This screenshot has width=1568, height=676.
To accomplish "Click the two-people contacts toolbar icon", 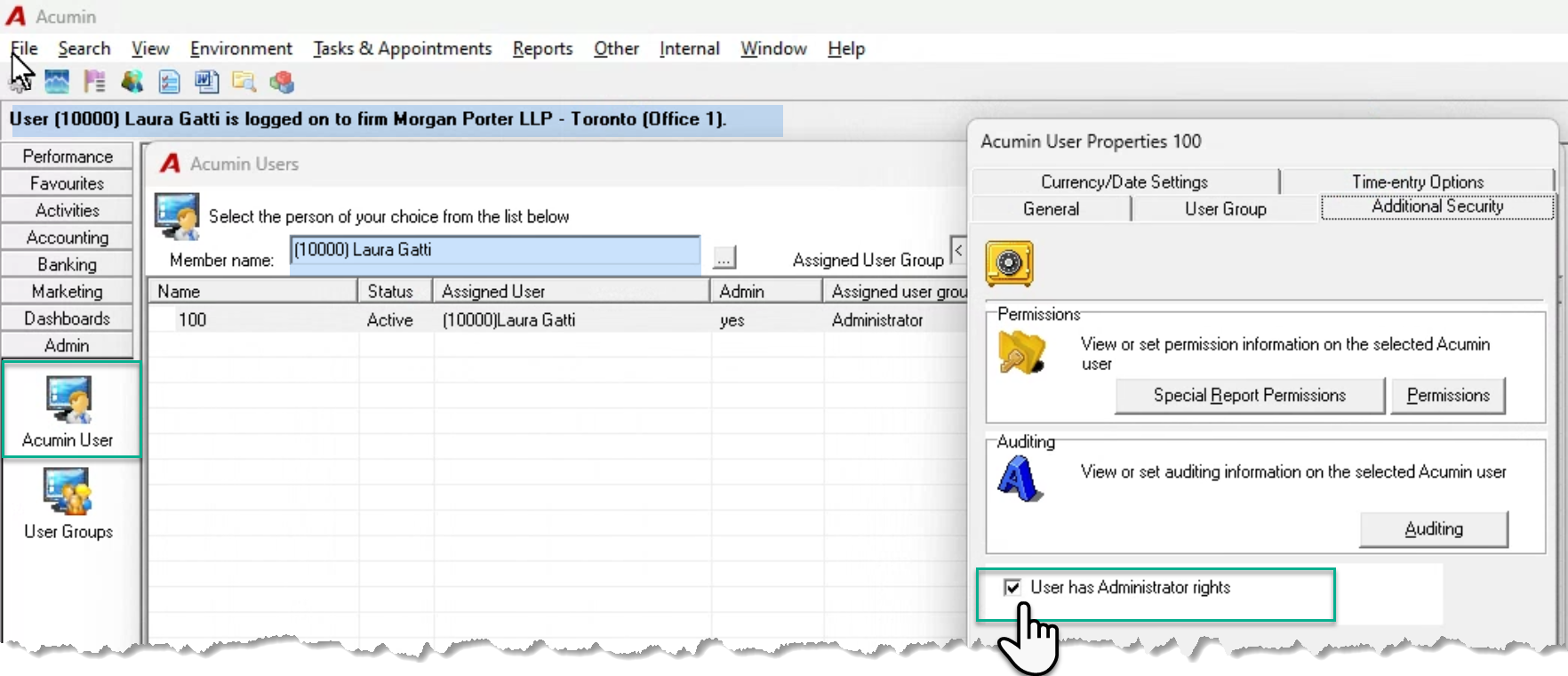I will [132, 82].
